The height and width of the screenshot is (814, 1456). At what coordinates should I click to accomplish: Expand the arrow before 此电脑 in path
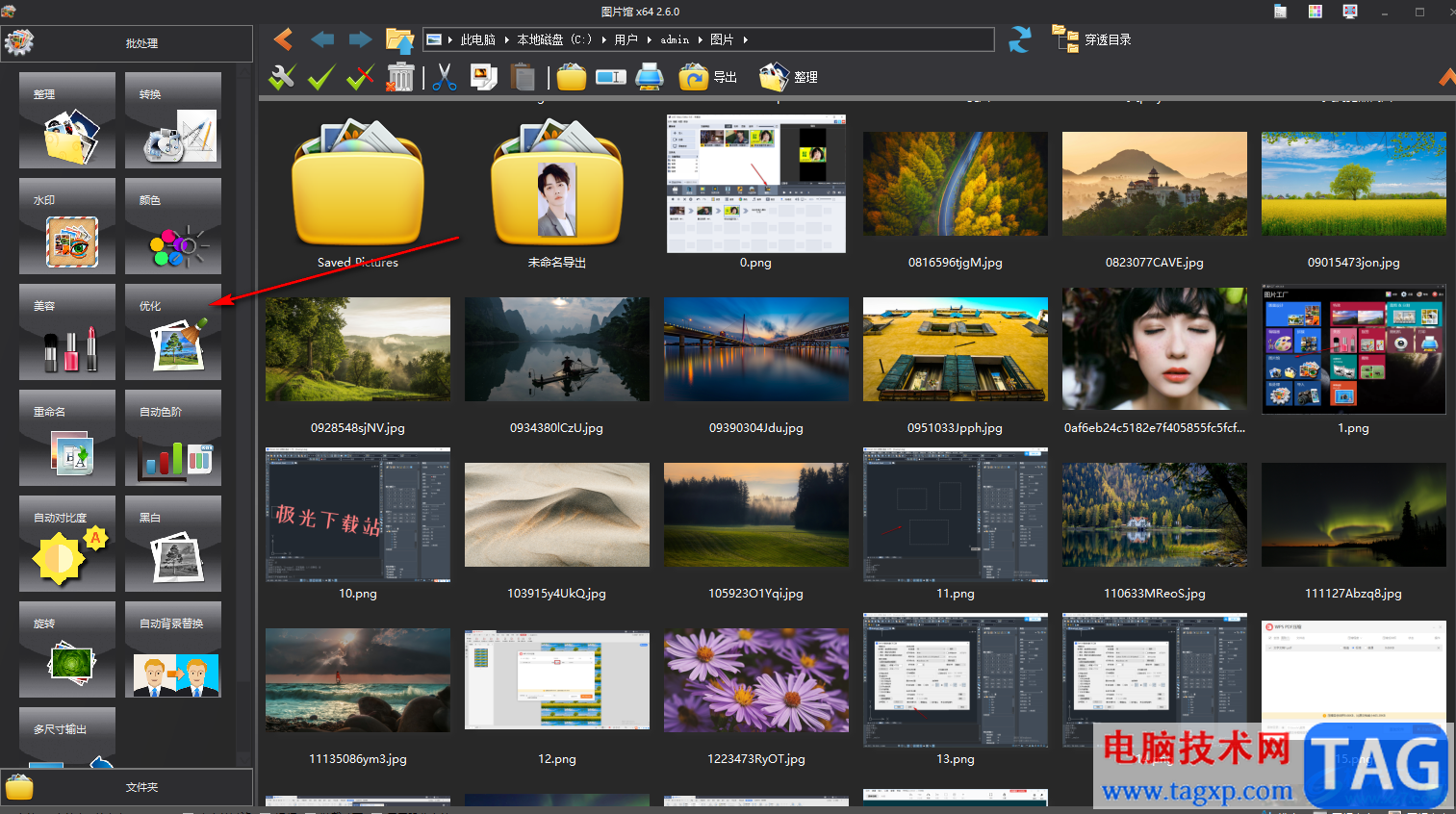[x=449, y=39]
